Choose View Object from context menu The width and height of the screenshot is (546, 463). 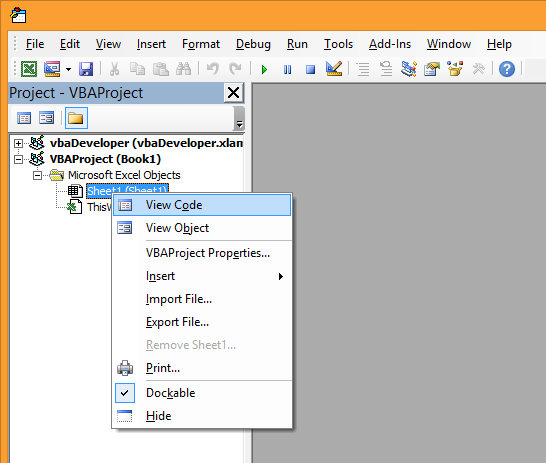(x=202, y=228)
